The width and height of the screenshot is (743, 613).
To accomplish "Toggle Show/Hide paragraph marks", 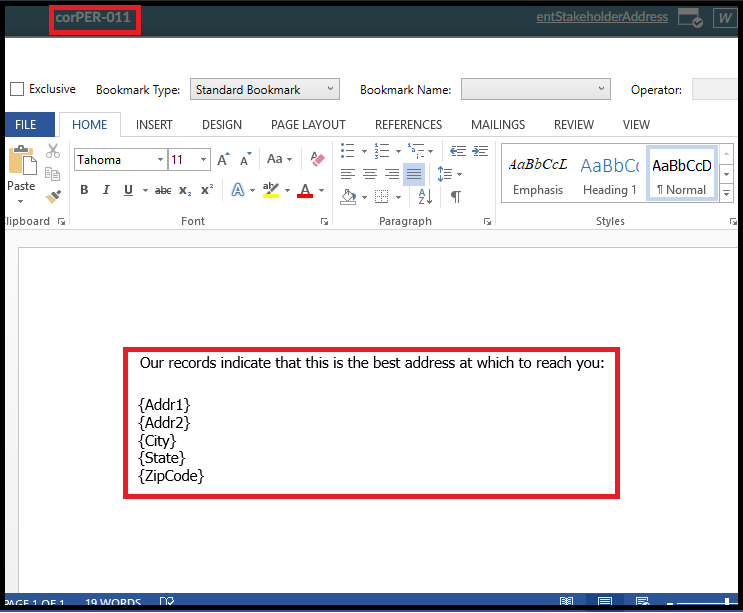I will (x=455, y=196).
